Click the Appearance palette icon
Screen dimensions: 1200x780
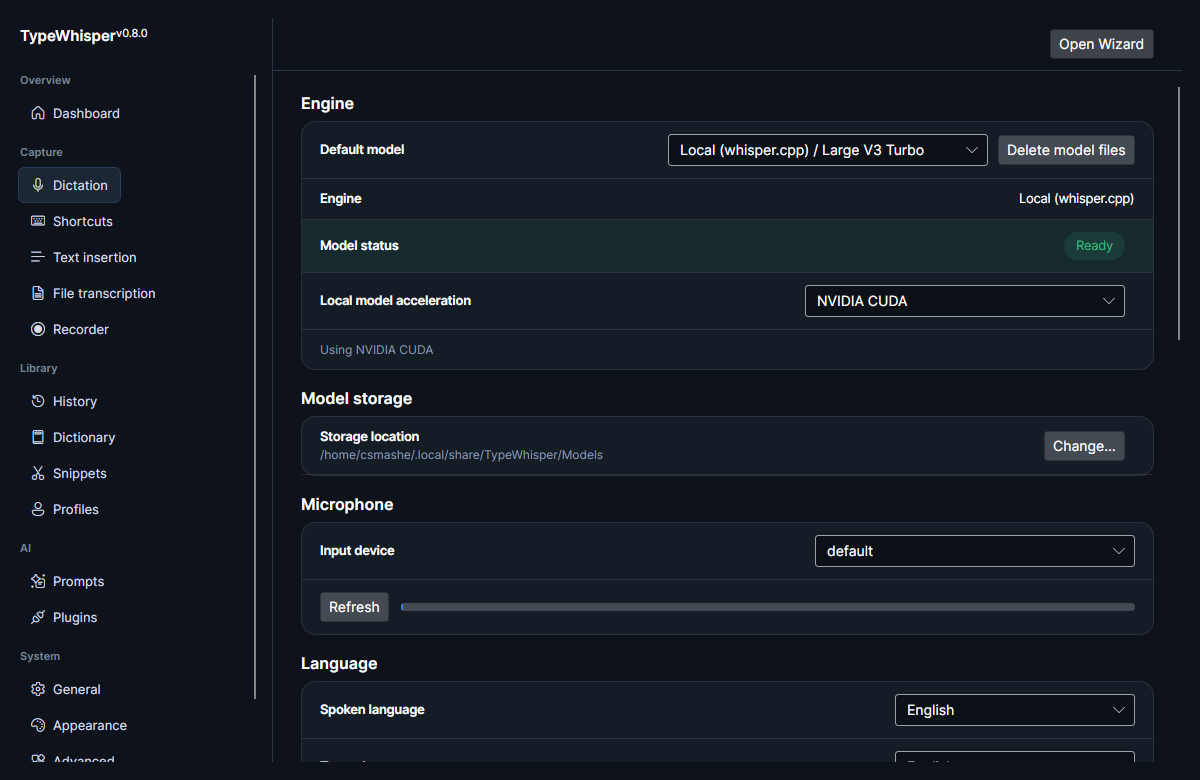38,725
